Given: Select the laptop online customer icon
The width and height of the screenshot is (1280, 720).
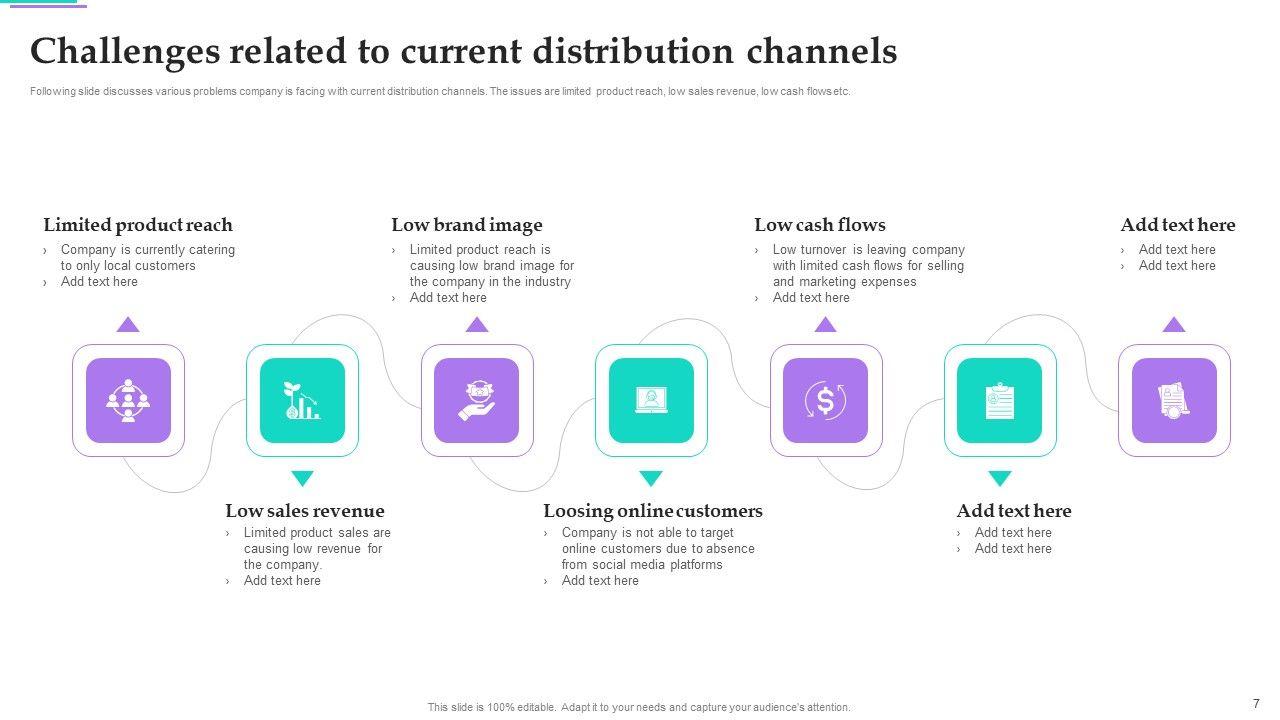Looking at the screenshot, I should (651, 401).
